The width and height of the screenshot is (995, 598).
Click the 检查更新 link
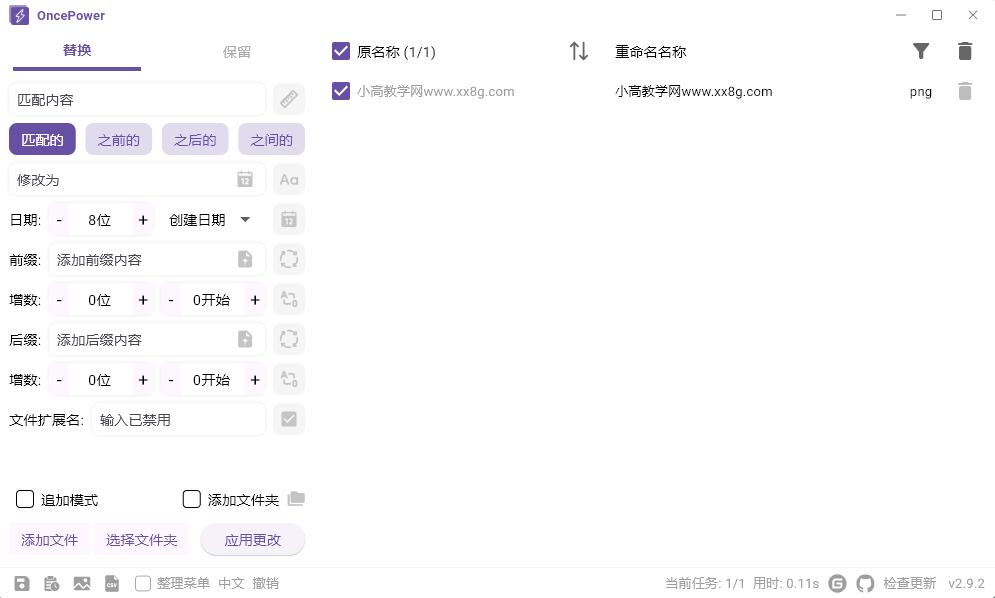[x=909, y=583]
